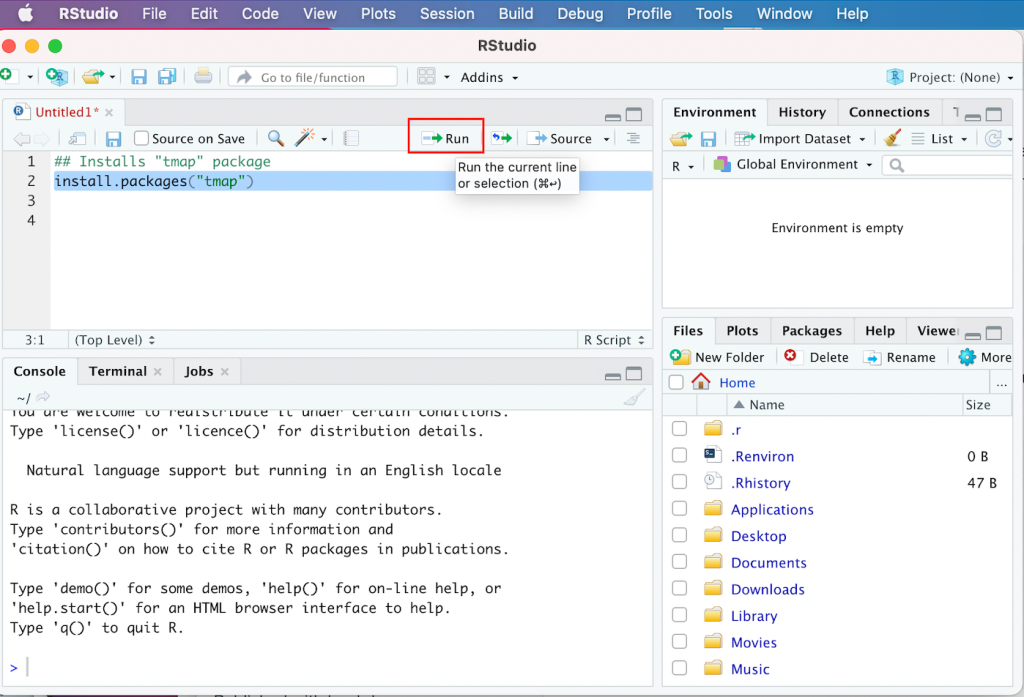This screenshot has width=1024, height=697.
Task: Load a workspace in Environment pane
Action: tap(681, 138)
